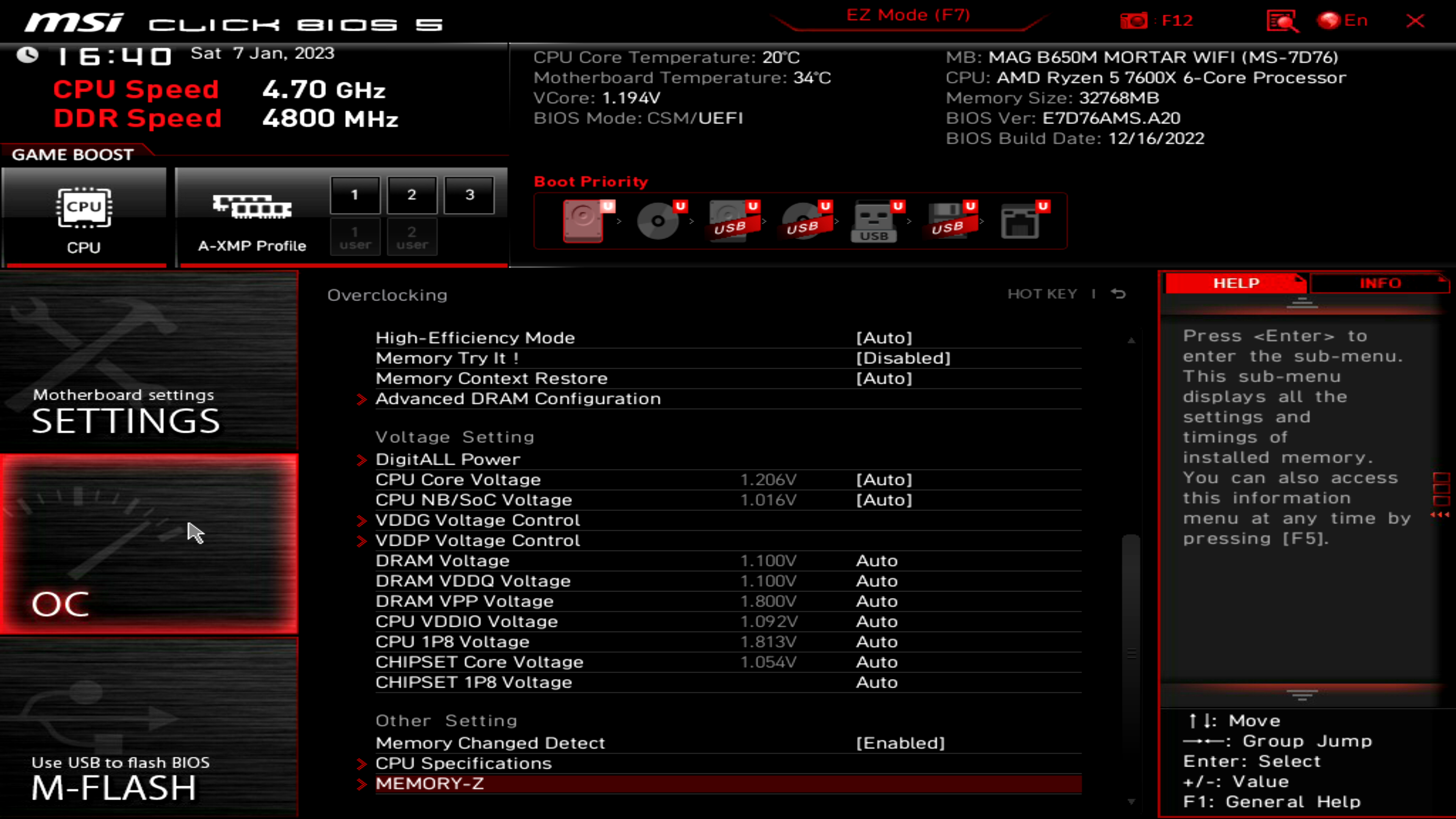The image size is (1456, 819).
Task: Click the language globe icon
Action: point(1329,21)
